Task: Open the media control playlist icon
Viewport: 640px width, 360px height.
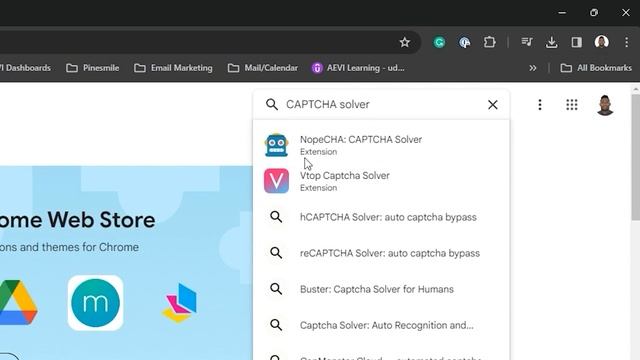Action: (527, 42)
